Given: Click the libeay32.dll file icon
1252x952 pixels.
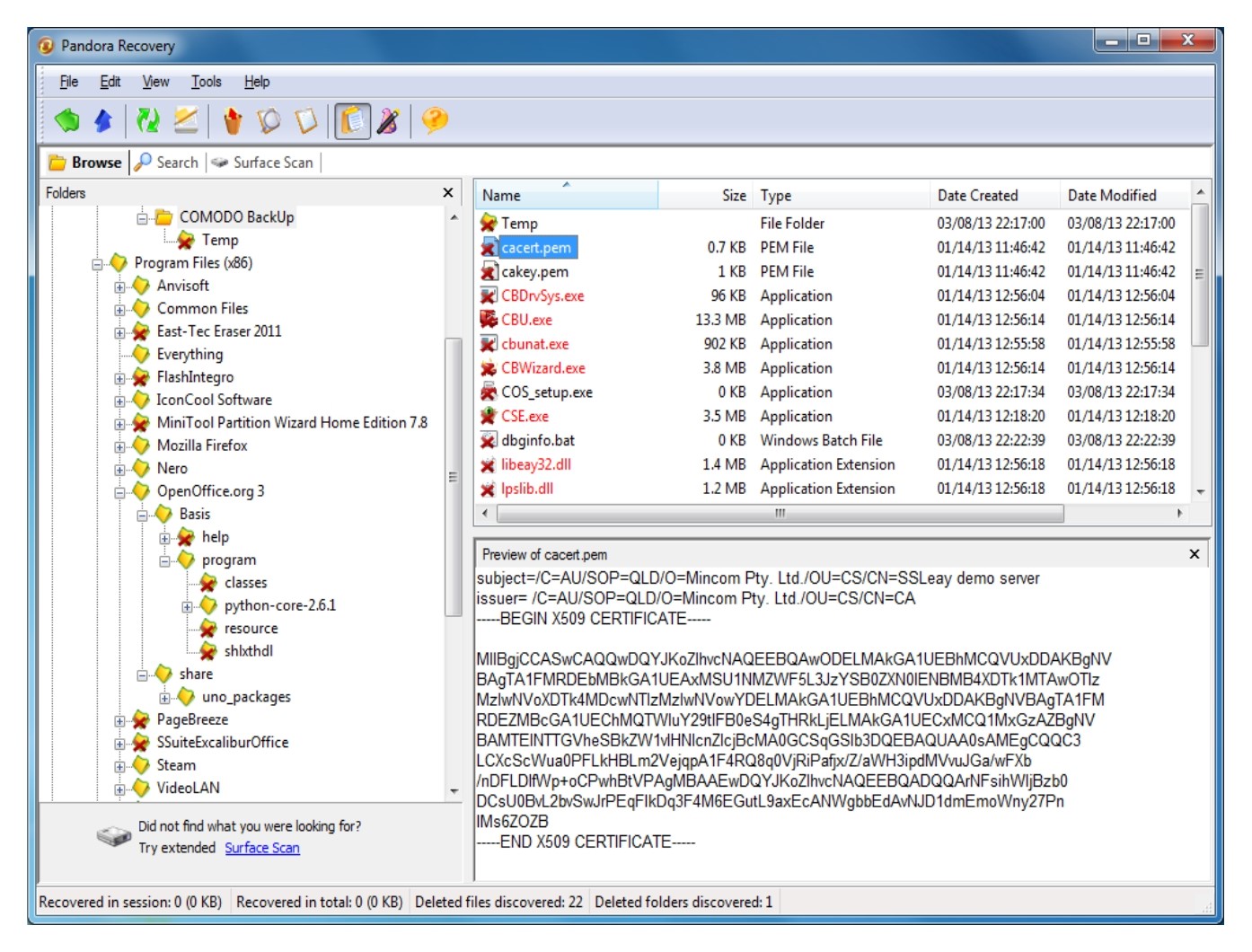Looking at the screenshot, I should pyautogui.click(x=489, y=464).
